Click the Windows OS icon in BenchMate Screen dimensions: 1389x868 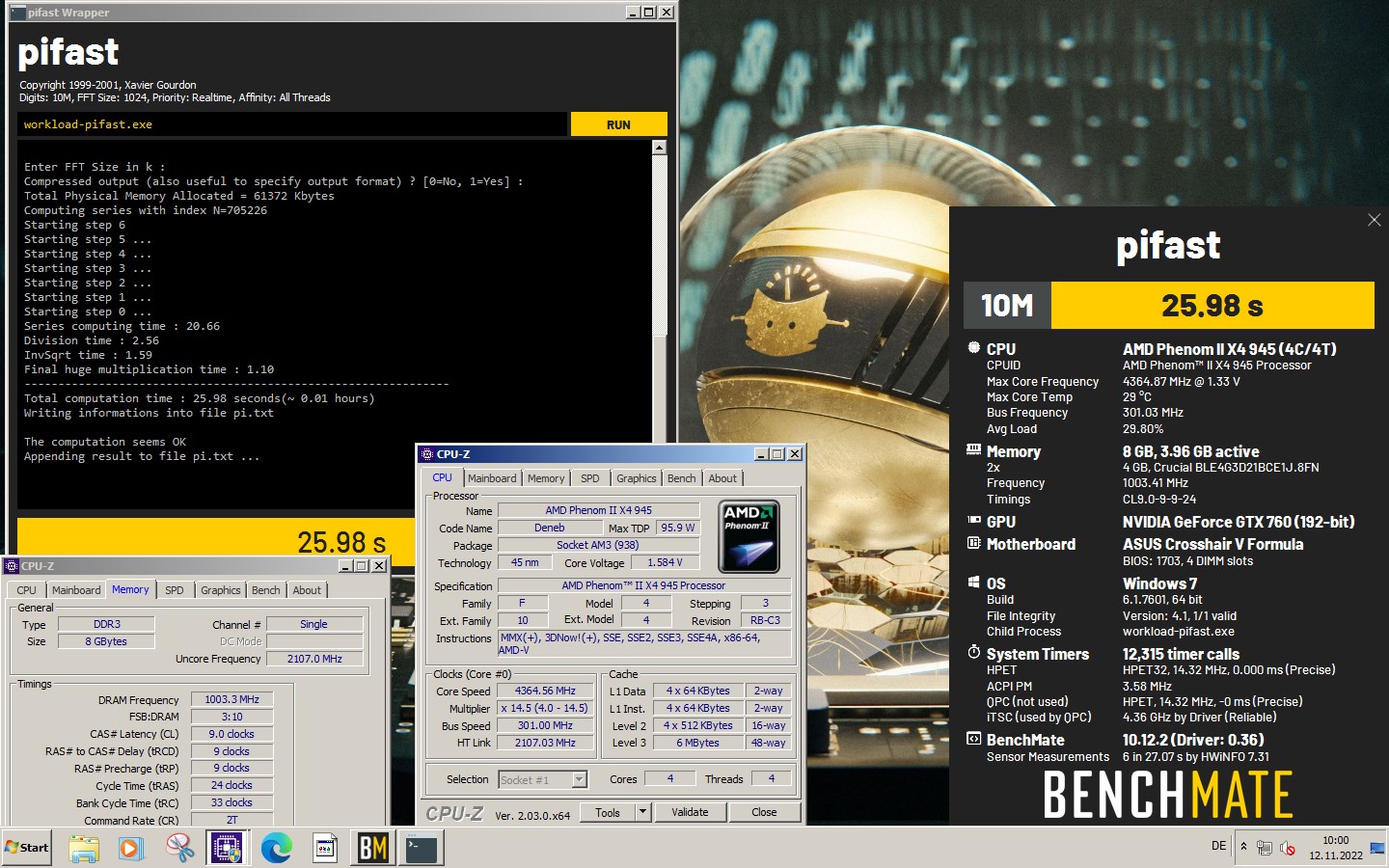[x=973, y=583]
